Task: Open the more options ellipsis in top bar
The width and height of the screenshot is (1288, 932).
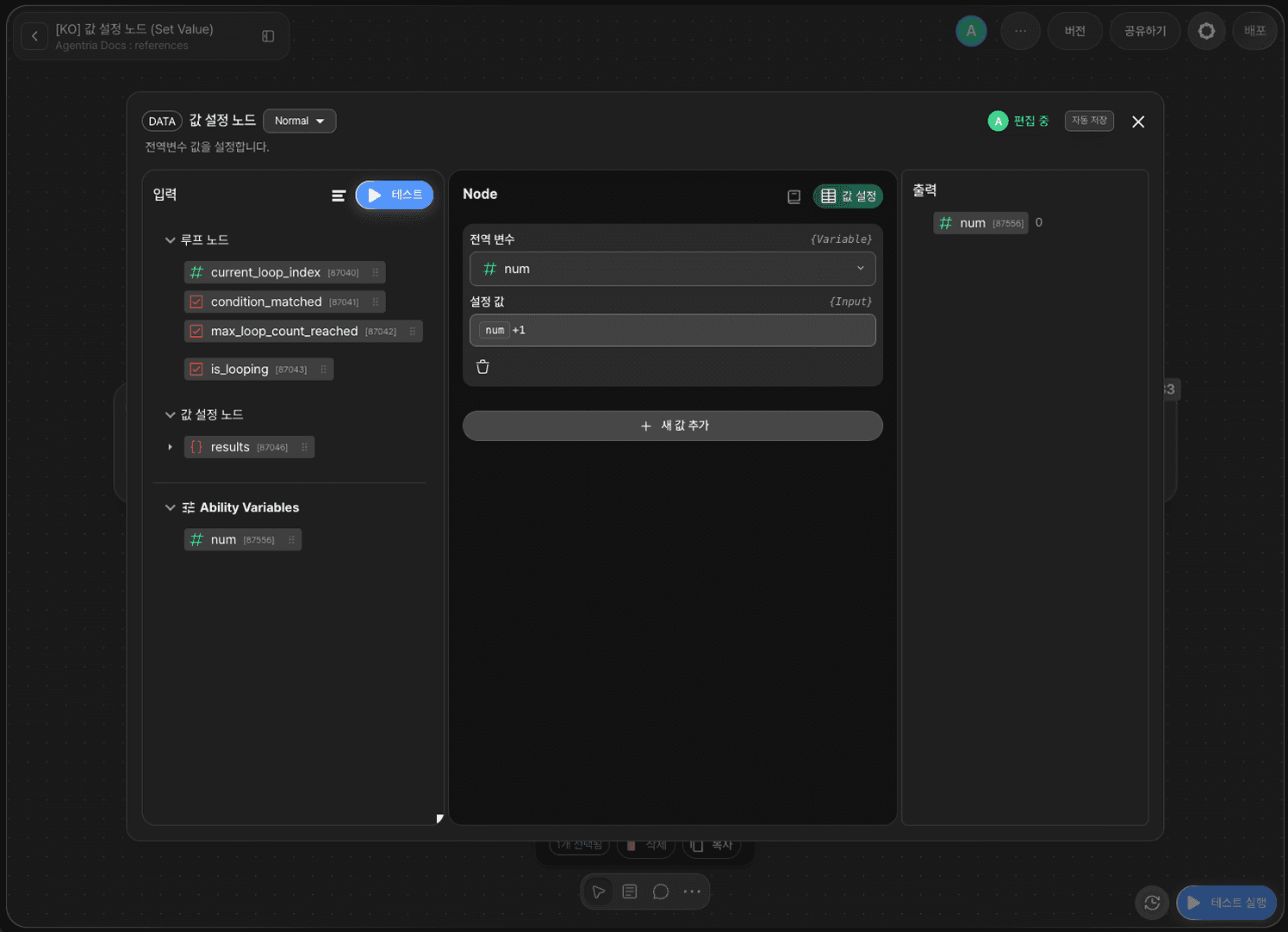Action: click(1020, 31)
